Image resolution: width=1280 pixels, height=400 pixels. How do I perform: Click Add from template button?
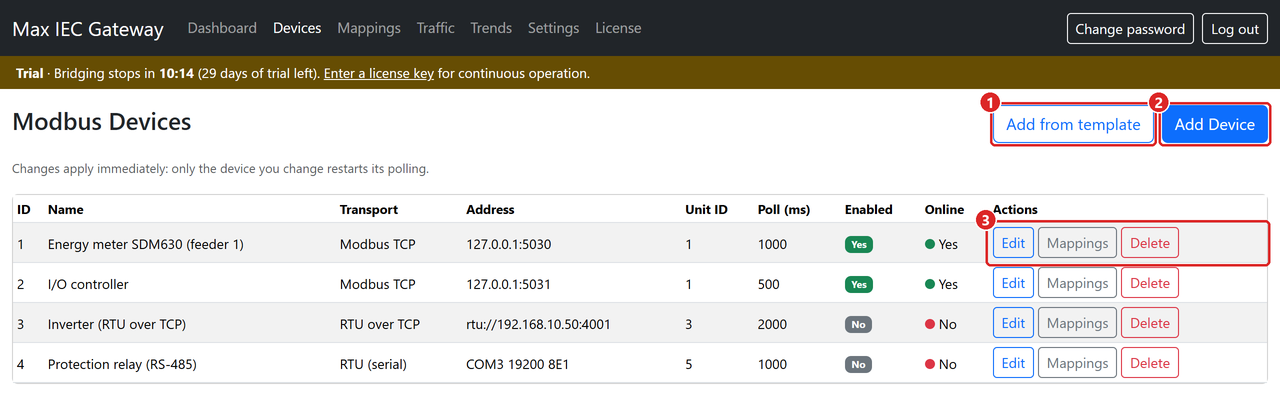click(x=1073, y=125)
